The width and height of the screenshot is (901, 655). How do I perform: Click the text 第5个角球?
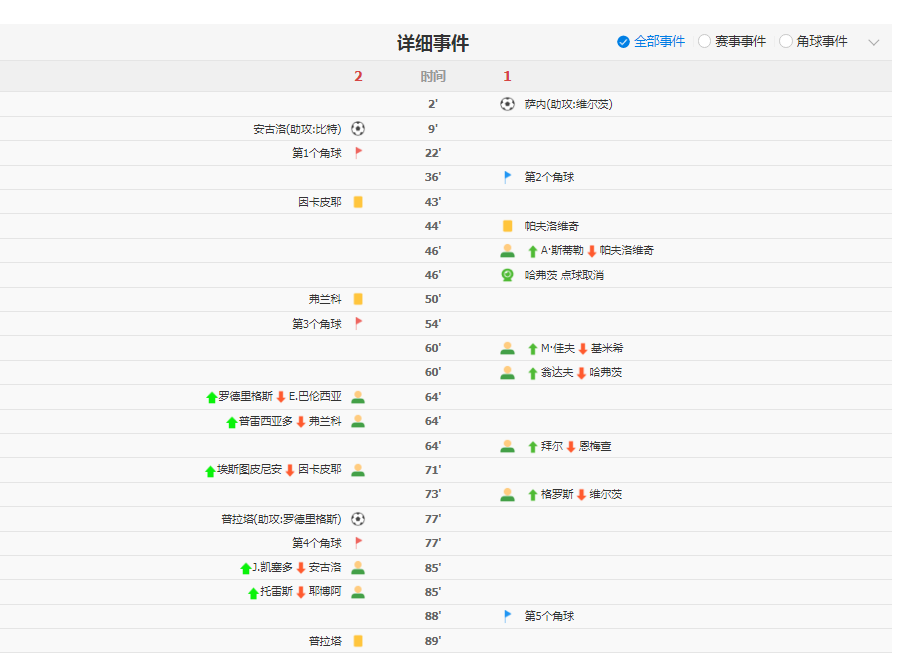549,616
